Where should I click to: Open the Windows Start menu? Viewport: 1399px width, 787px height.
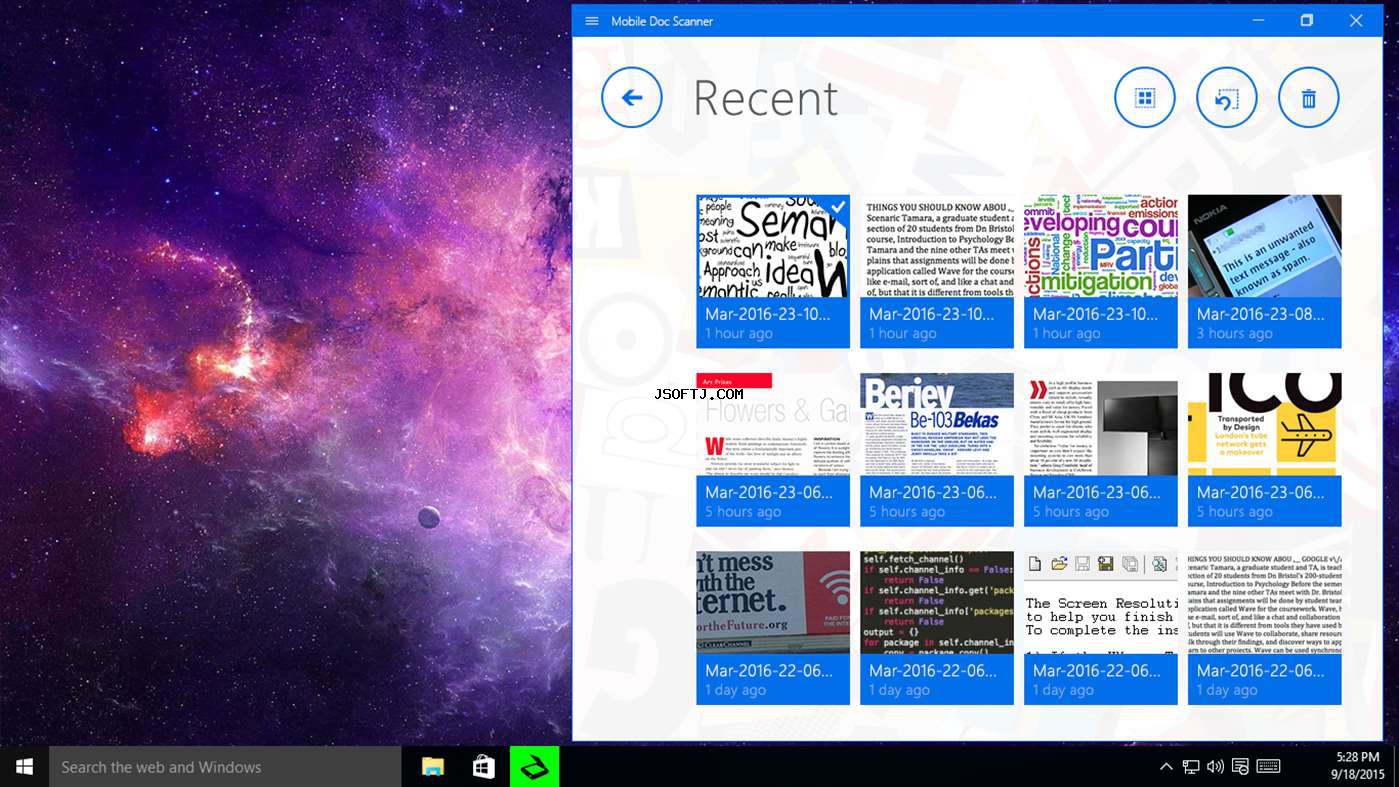click(24, 767)
